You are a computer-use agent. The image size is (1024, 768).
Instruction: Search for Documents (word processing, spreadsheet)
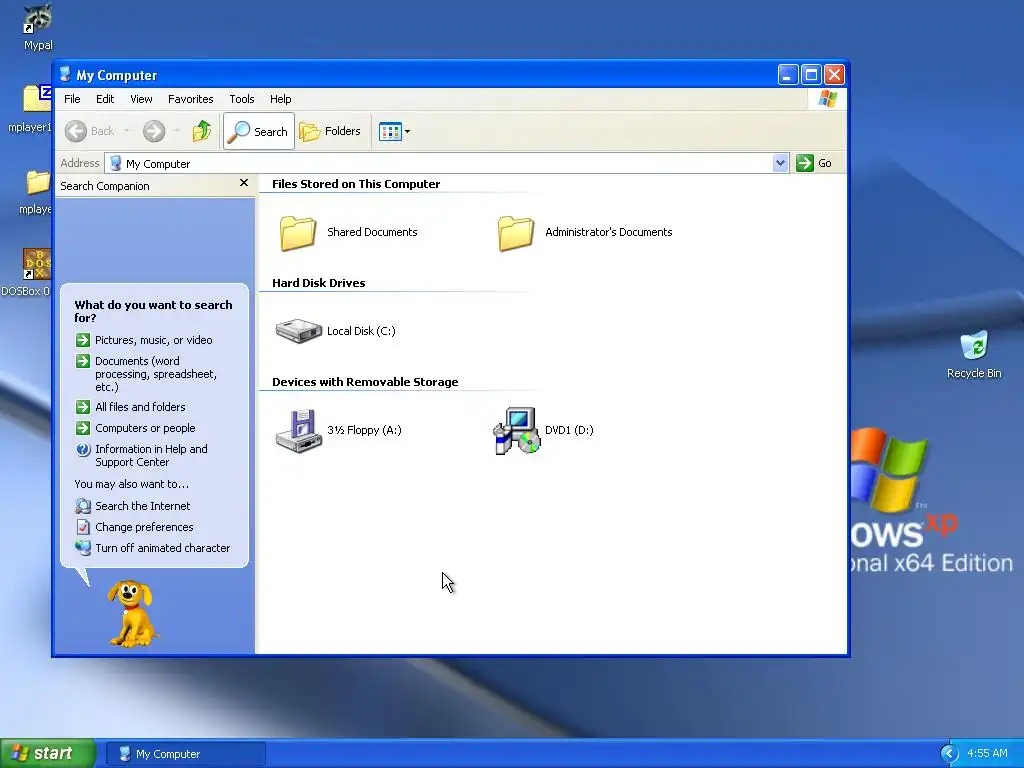156,374
